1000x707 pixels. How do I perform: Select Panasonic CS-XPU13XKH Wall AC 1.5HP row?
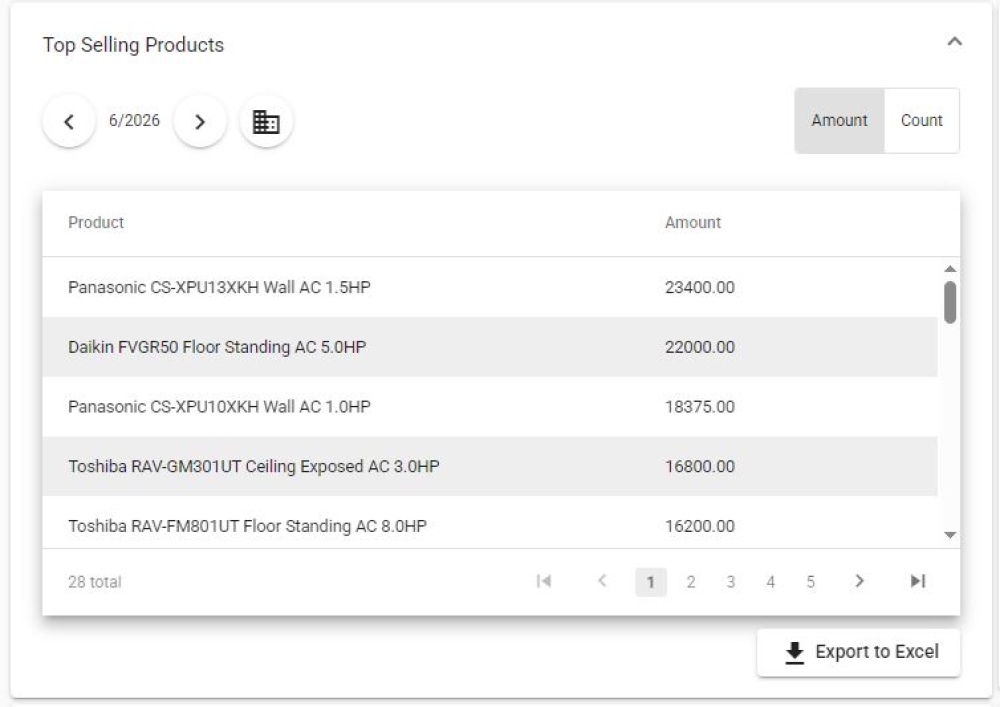(x=490, y=288)
